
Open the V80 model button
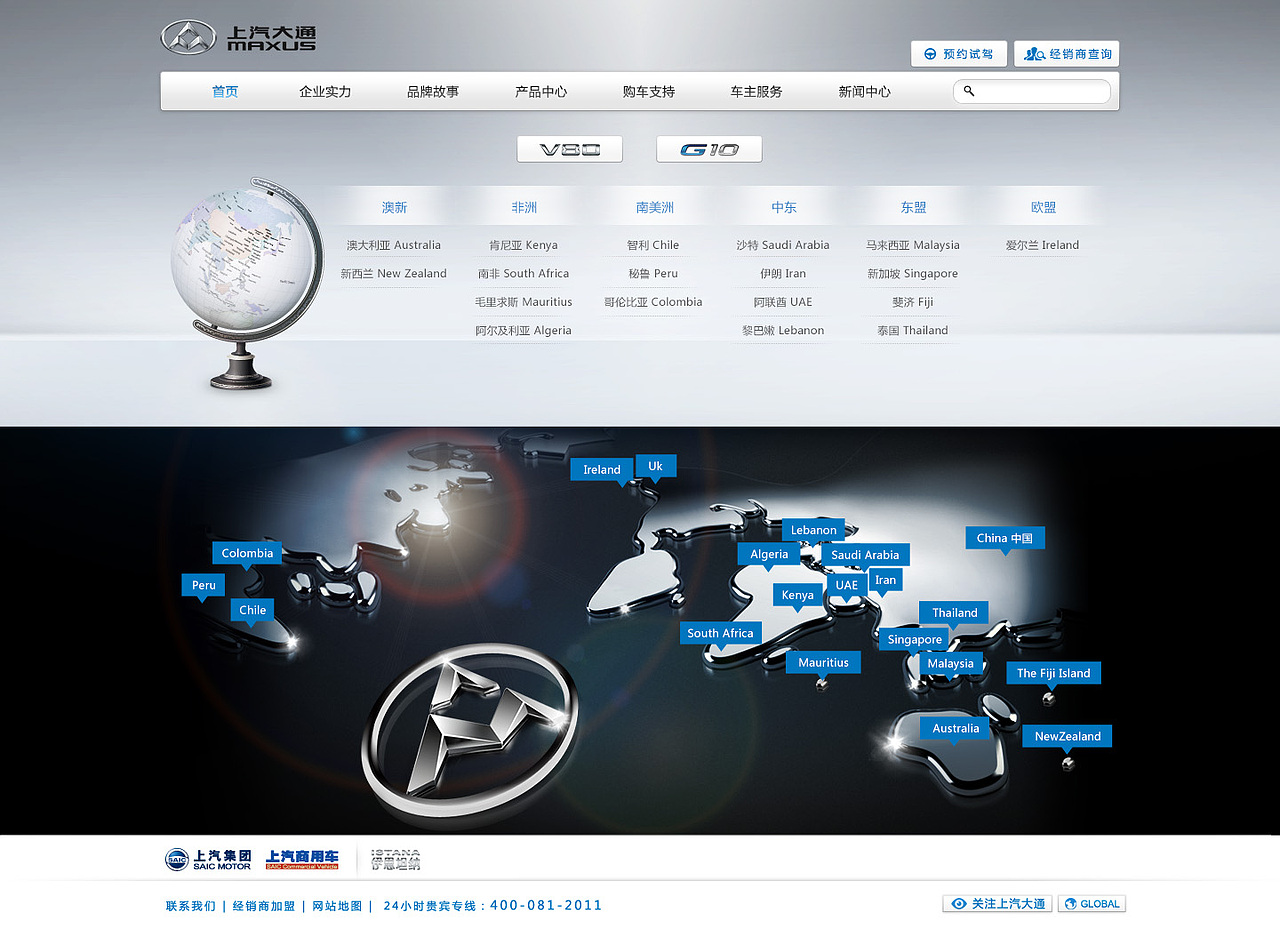tap(570, 149)
